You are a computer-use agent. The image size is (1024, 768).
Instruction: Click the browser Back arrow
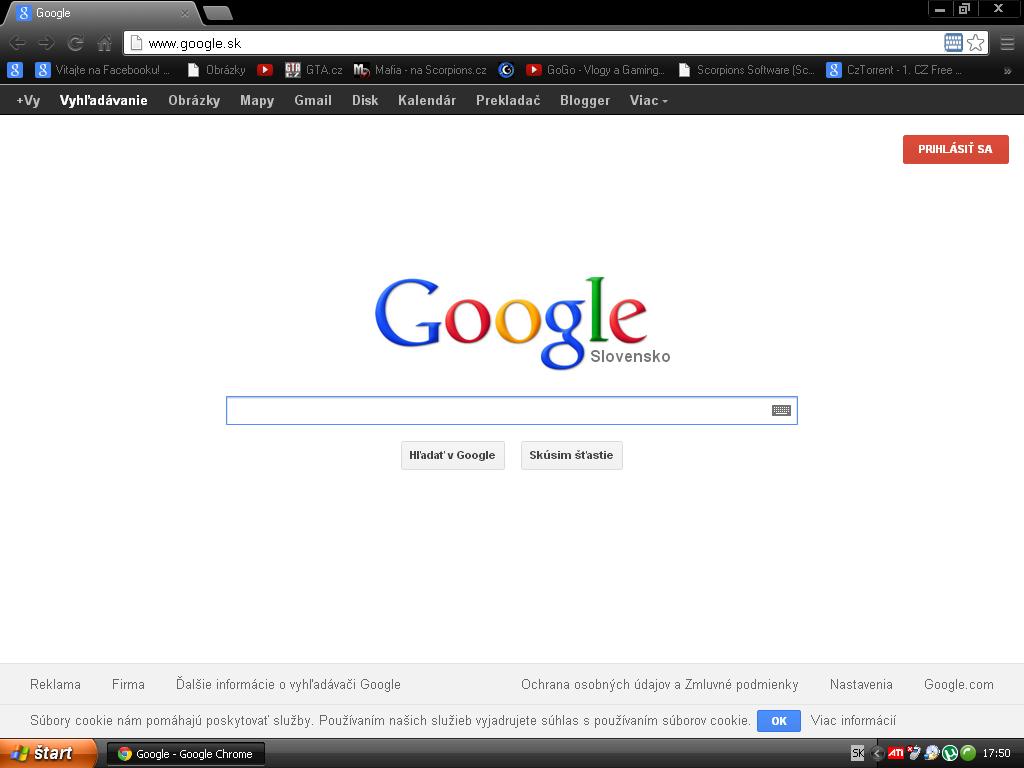(18, 43)
